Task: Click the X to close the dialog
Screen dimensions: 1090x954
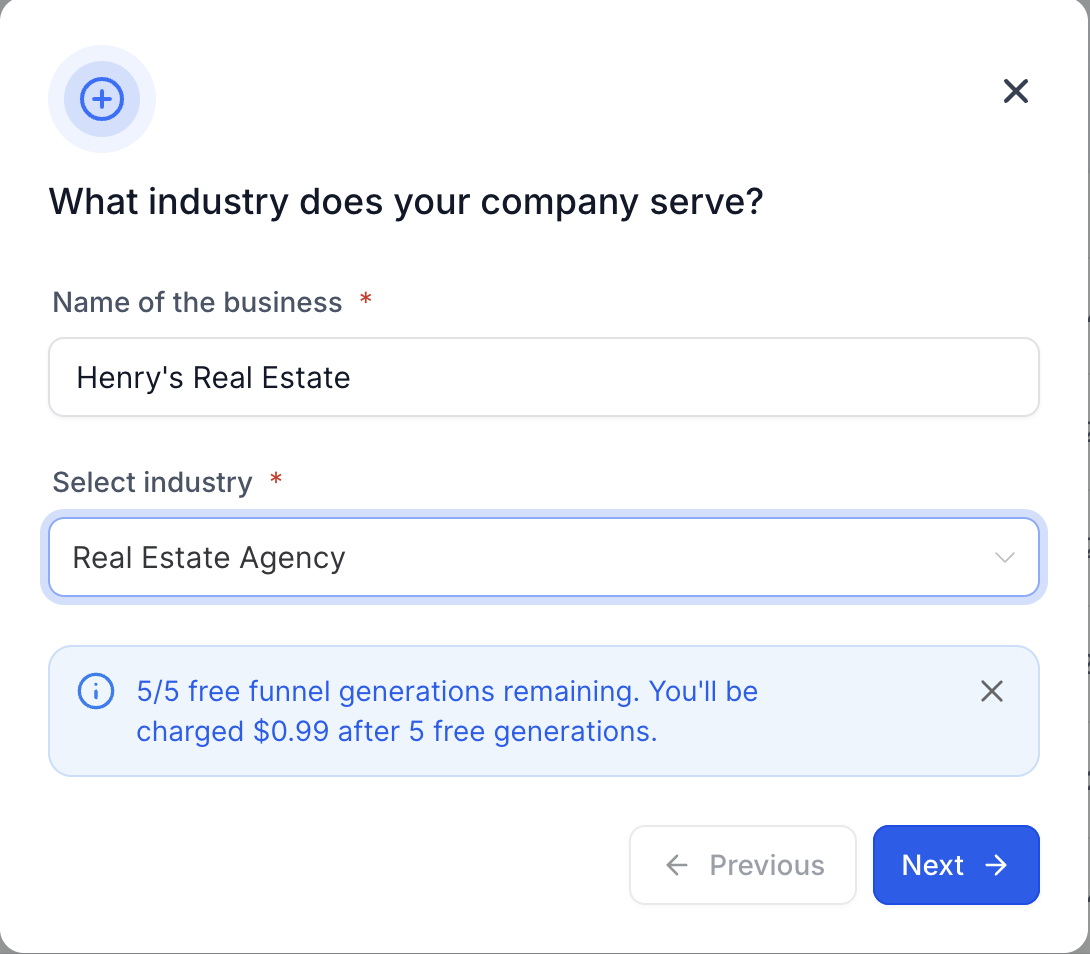Action: [x=1016, y=91]
